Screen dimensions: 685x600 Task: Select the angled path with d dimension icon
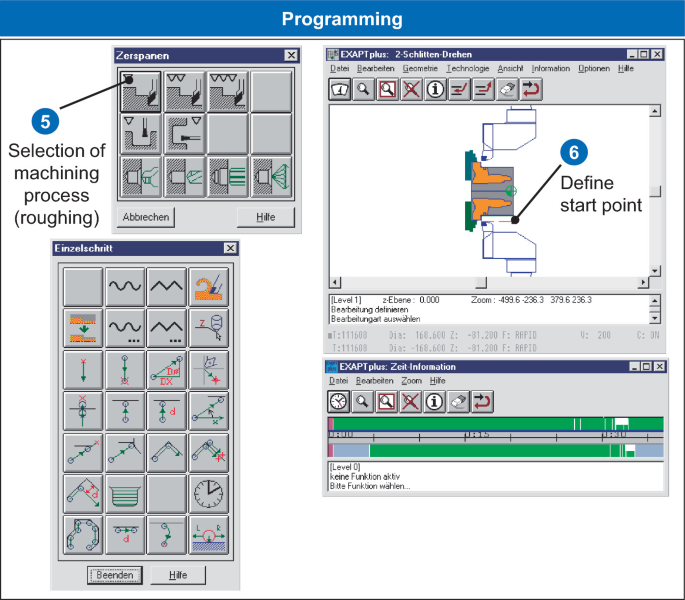tap(83, 494)
